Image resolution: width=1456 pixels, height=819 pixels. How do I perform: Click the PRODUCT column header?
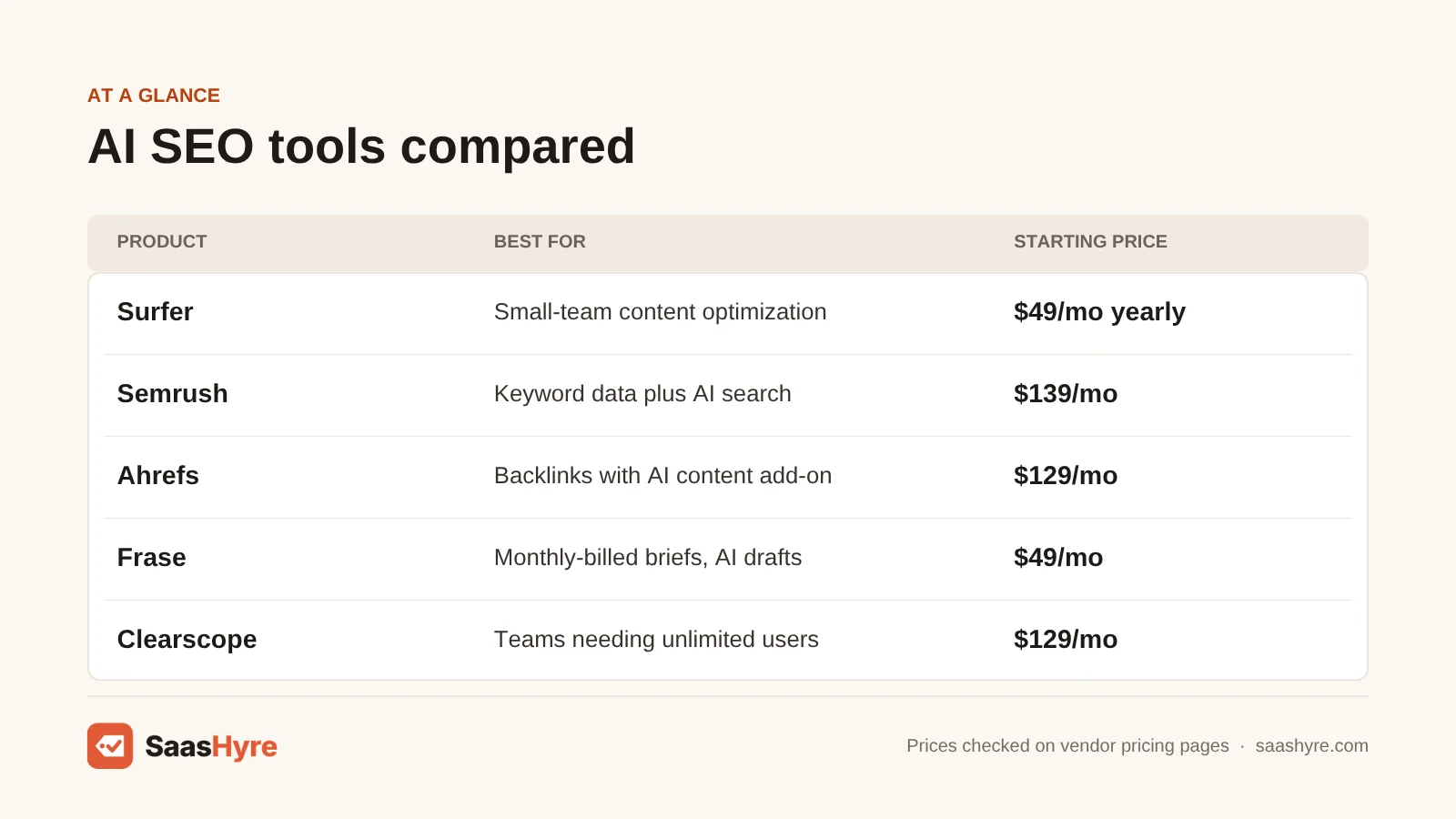162,242
